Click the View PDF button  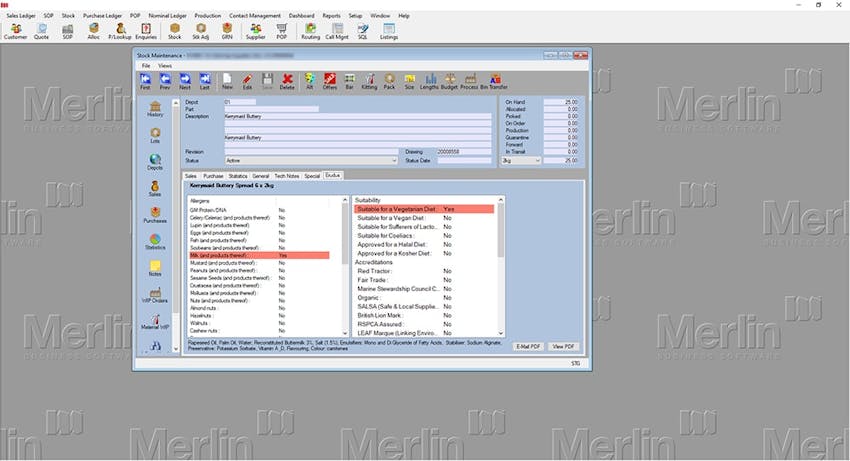click(563, 347)
